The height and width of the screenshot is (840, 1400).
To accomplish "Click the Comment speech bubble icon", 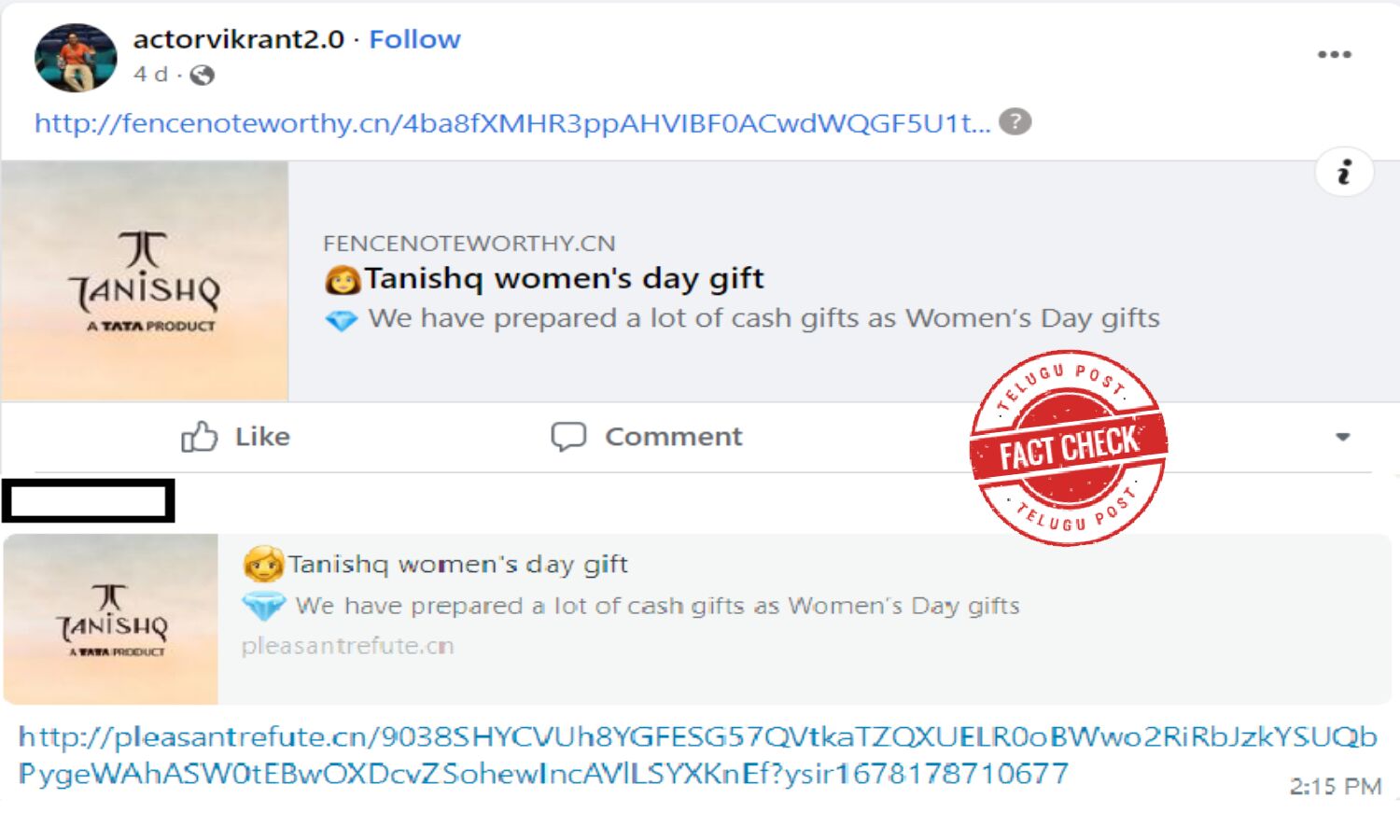I will pos(568,437).
